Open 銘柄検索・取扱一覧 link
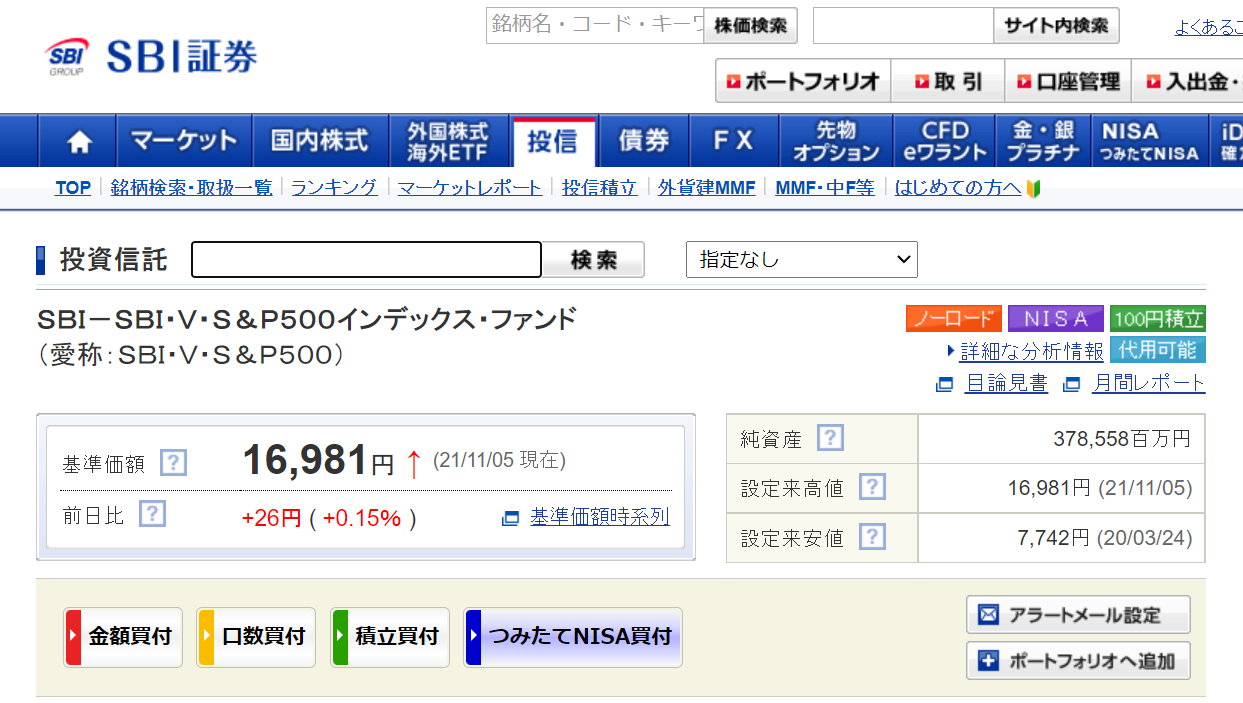The image size is (1243, 703). [x=191, y=188]
